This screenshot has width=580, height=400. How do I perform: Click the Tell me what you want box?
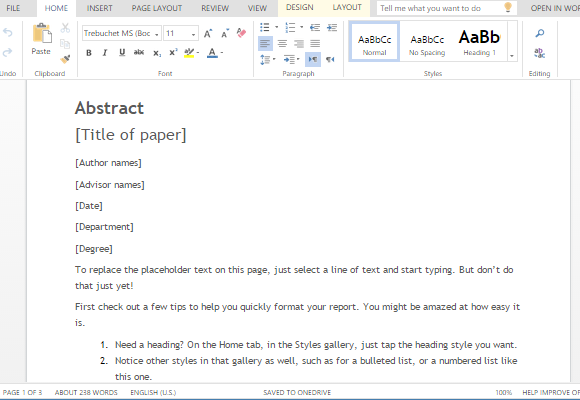point(447,8)
